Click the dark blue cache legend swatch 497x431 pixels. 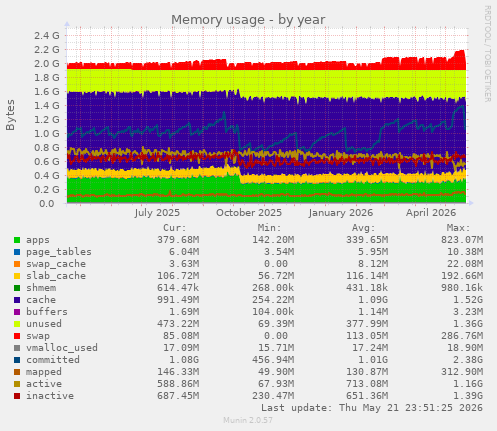click(x=17, y=300)
